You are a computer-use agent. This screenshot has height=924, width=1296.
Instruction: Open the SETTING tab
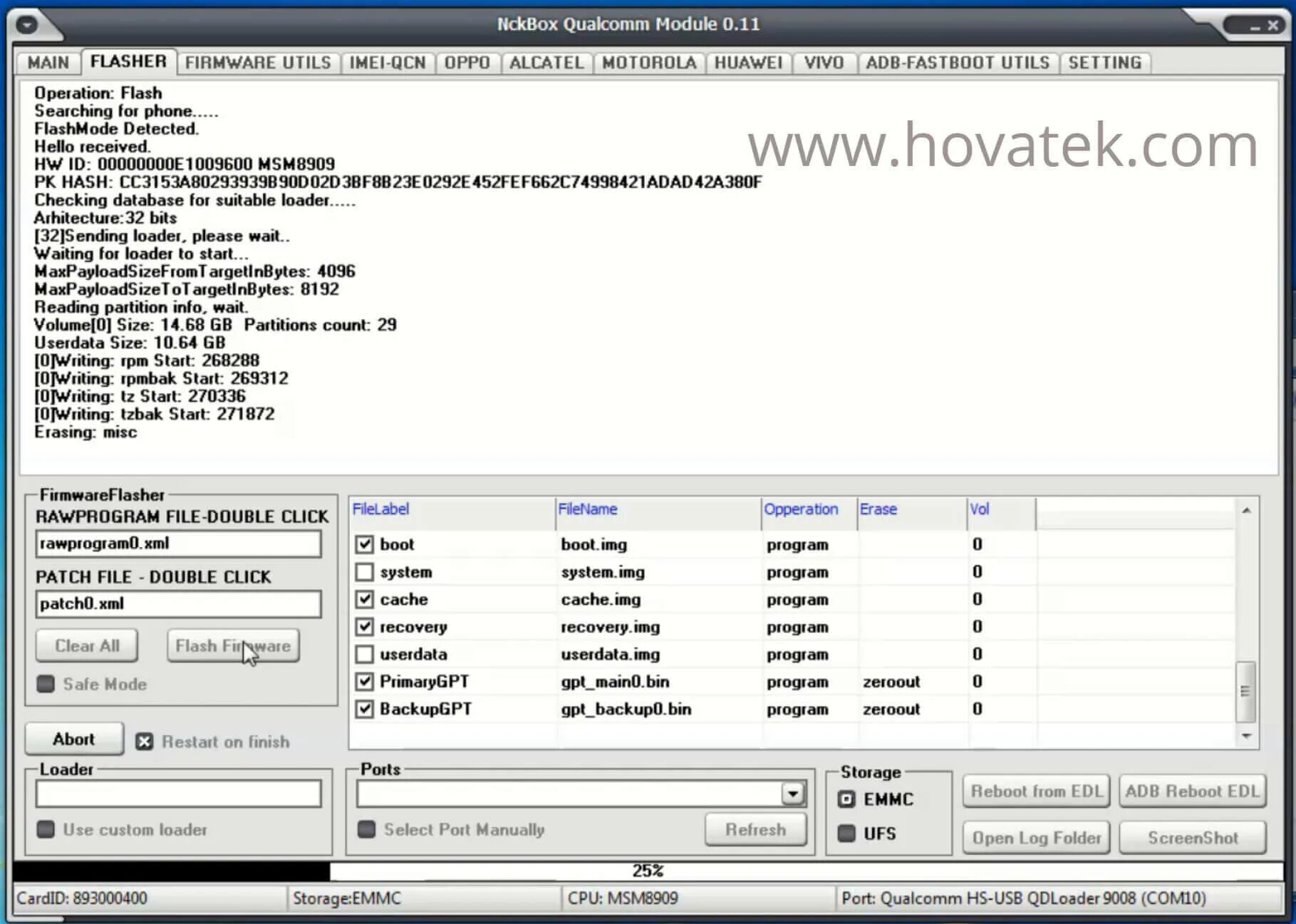click(1104, 63)
